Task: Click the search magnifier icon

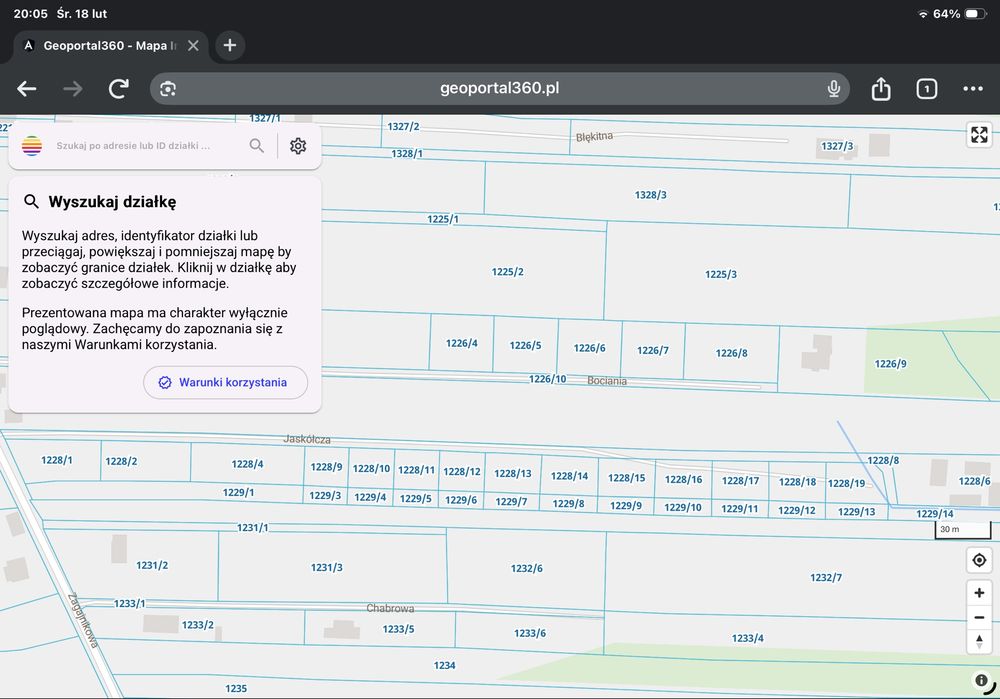Action: [256, 146]
